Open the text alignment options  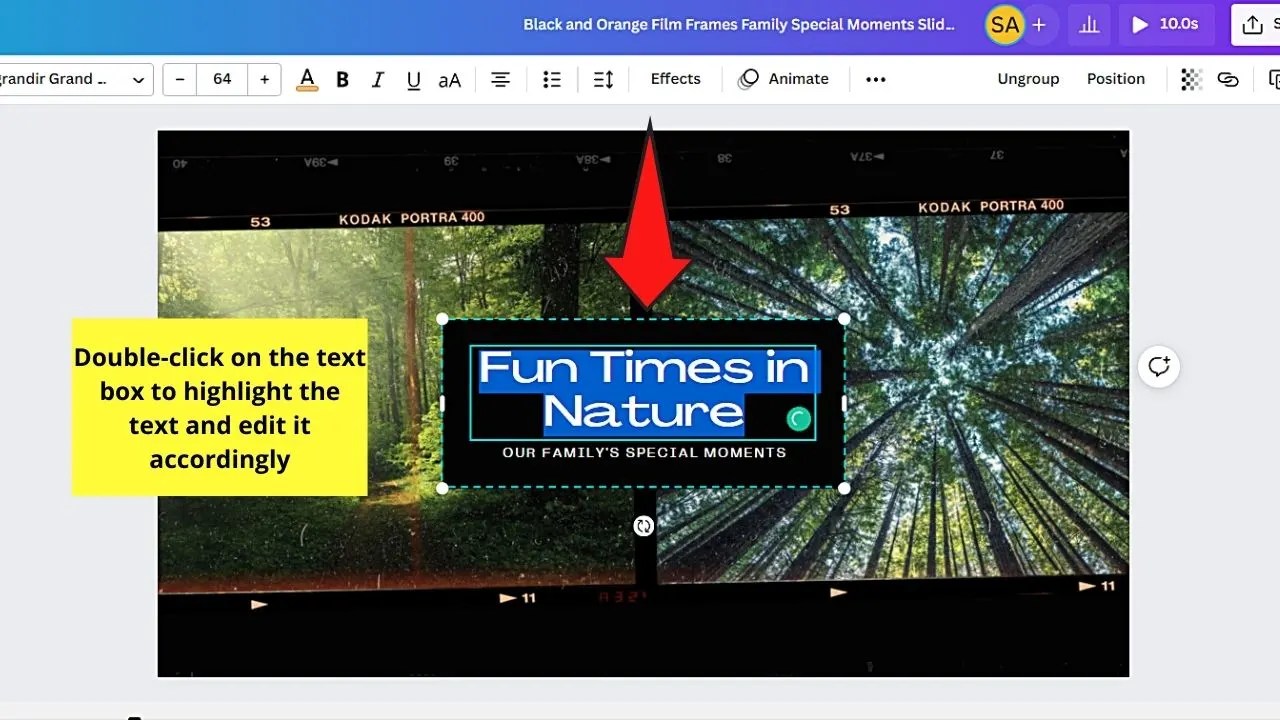(500, 79)
